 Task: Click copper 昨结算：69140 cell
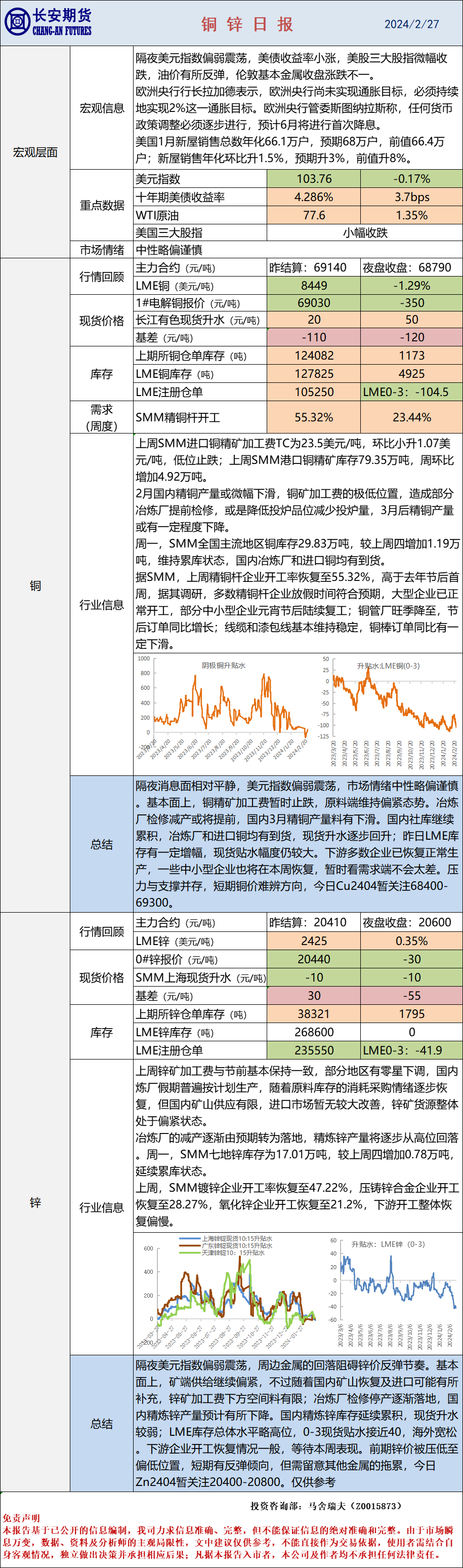314,268
